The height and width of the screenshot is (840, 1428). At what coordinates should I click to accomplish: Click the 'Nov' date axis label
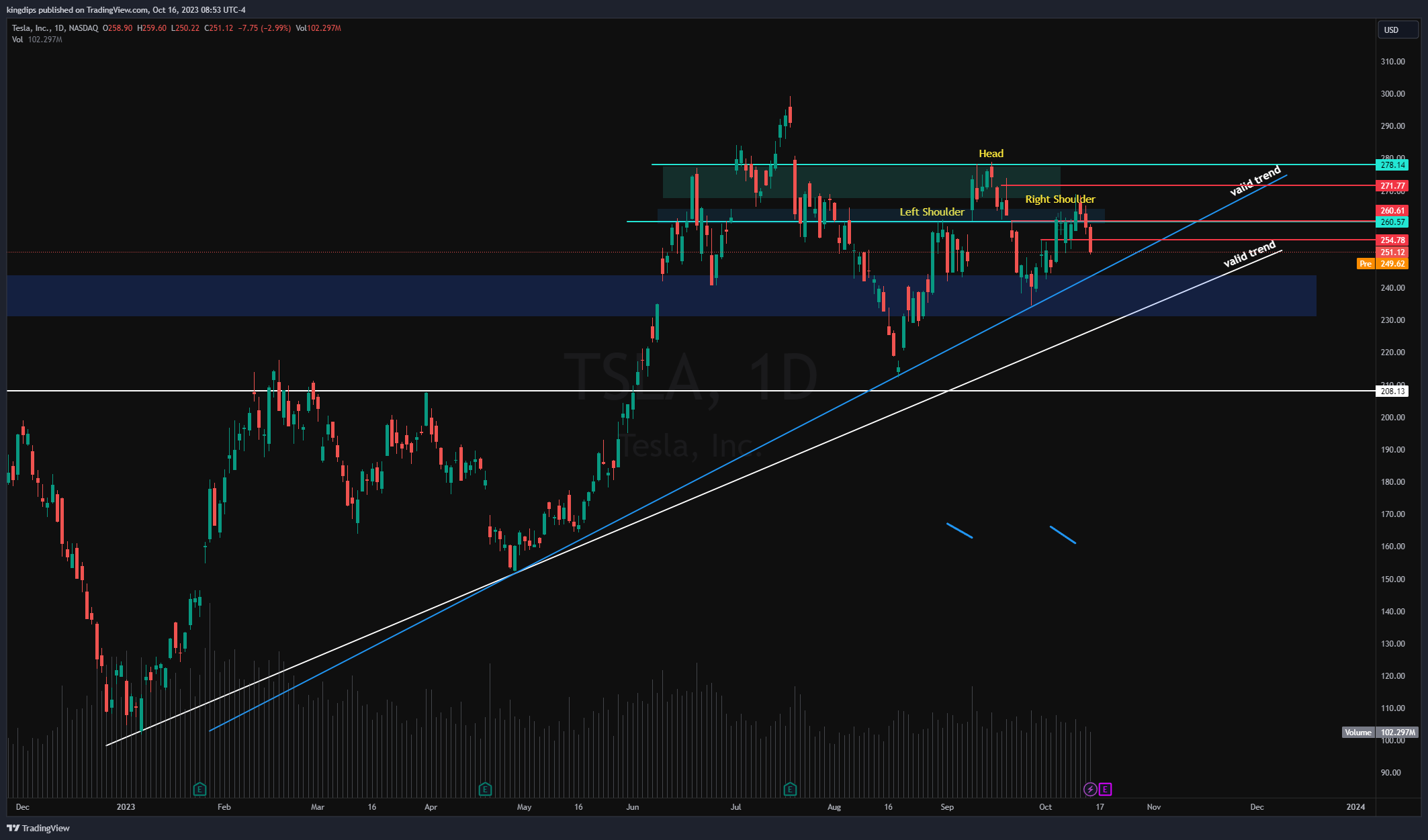[1154, 807]
